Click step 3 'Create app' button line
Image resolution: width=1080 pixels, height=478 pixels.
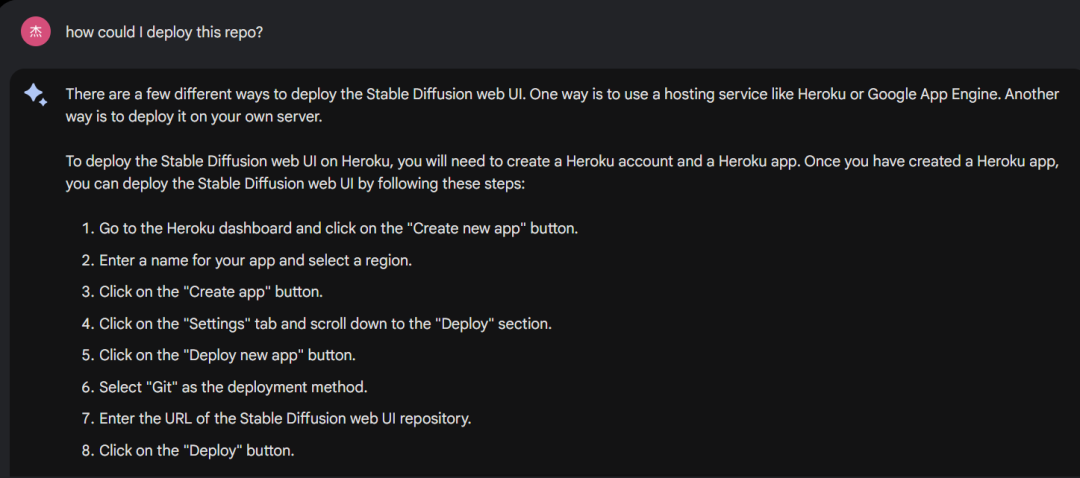202,292
